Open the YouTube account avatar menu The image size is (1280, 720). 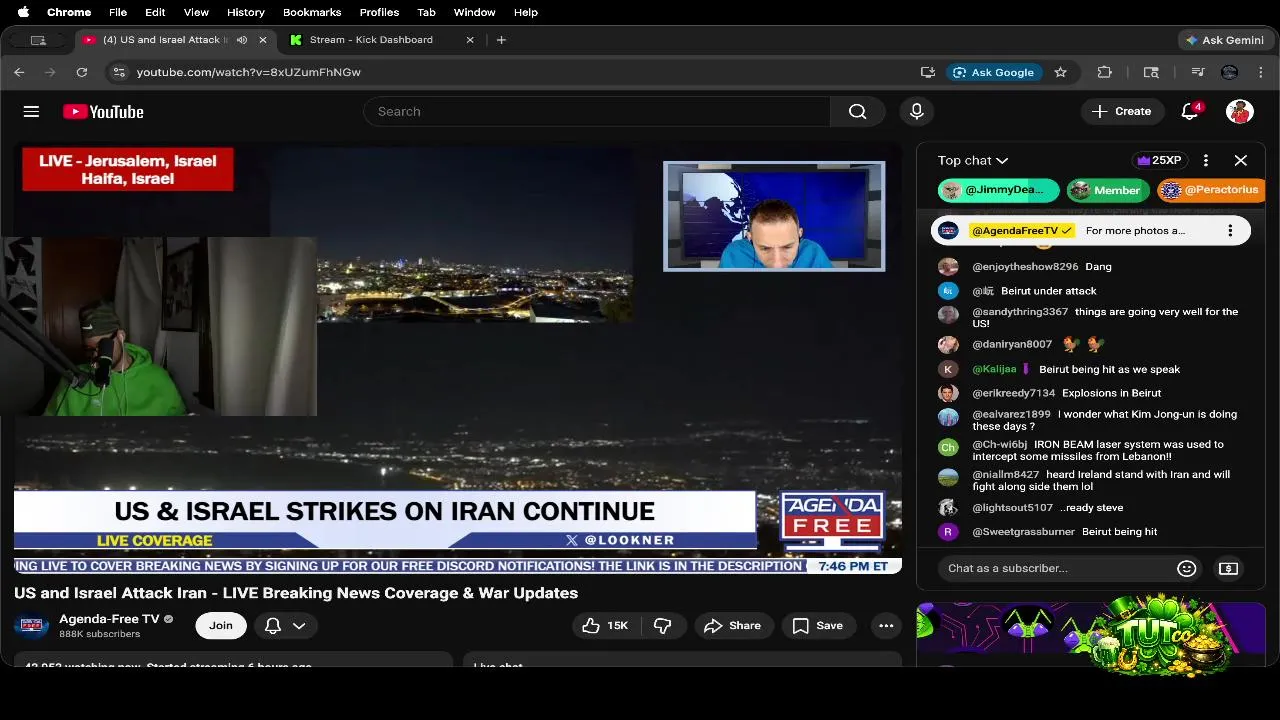tap(1240, 112)
